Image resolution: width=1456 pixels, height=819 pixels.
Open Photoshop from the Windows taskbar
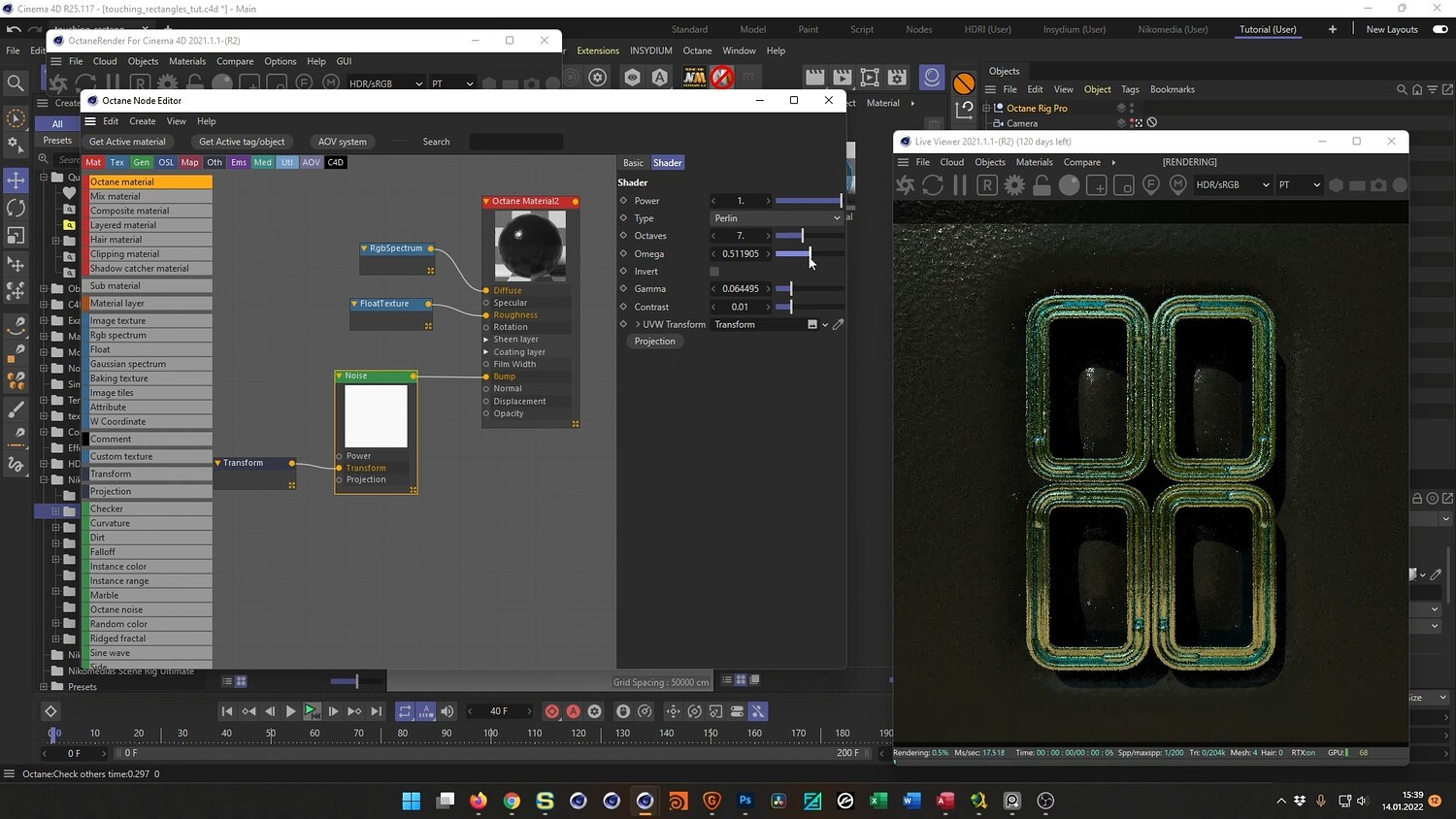(745, 801)
